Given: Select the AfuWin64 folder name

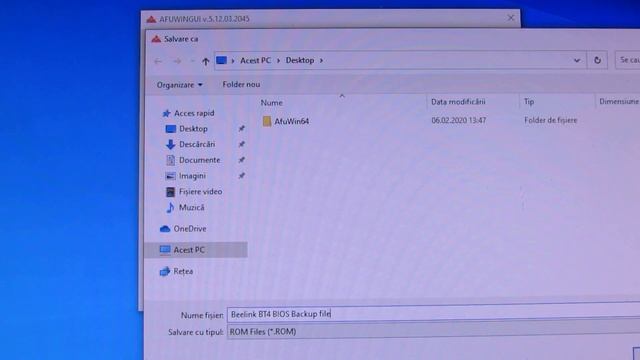Looking at the screenshot, I should point(291,121).
